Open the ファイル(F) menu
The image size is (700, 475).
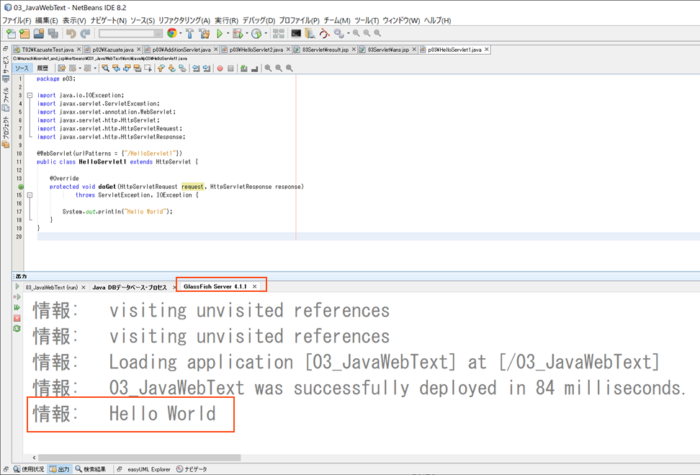click(x=17, y=21)
